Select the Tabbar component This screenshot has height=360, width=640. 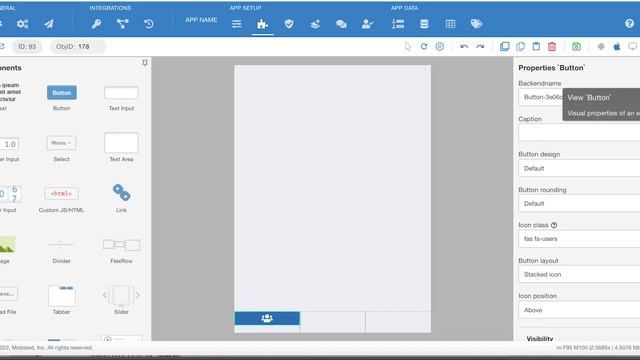(x=61, y=300)
